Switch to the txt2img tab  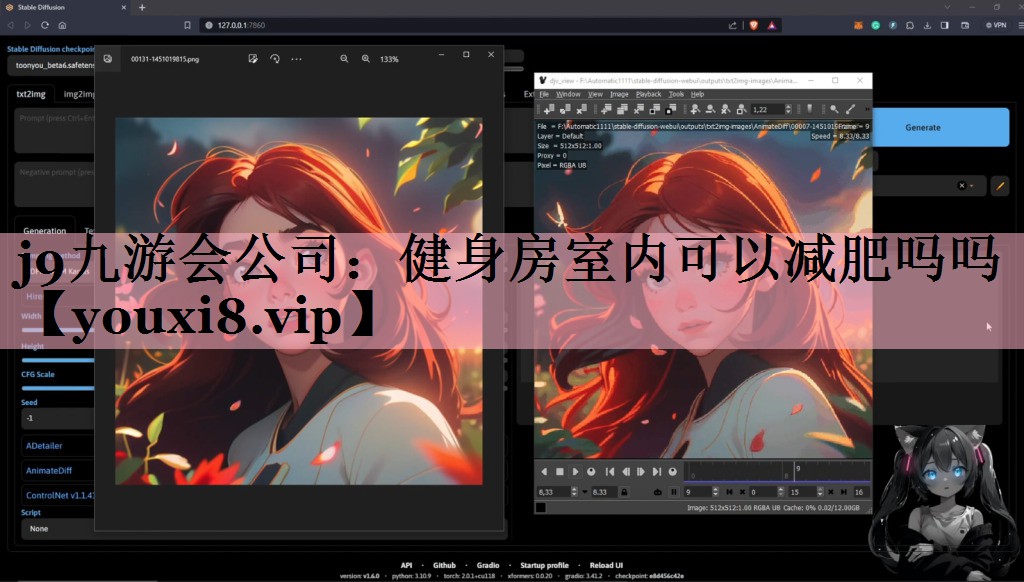pyautogui.click(x=31, y=94)
